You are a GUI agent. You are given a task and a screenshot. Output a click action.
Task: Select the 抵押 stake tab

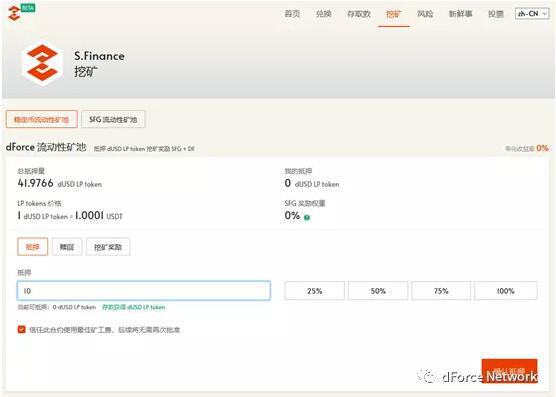32,247
